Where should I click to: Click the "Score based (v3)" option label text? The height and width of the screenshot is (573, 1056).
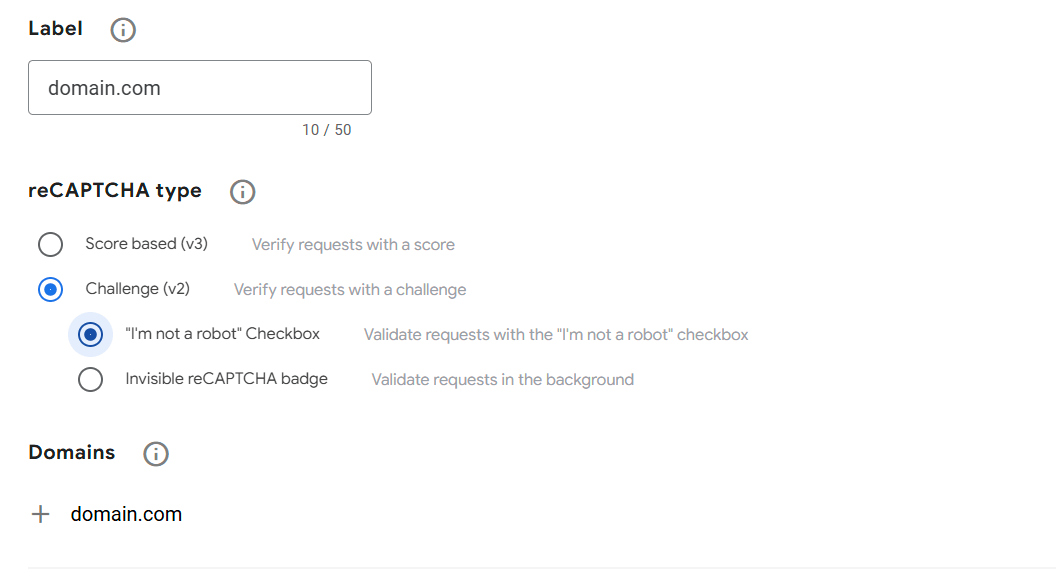click(x=146, y=244)
